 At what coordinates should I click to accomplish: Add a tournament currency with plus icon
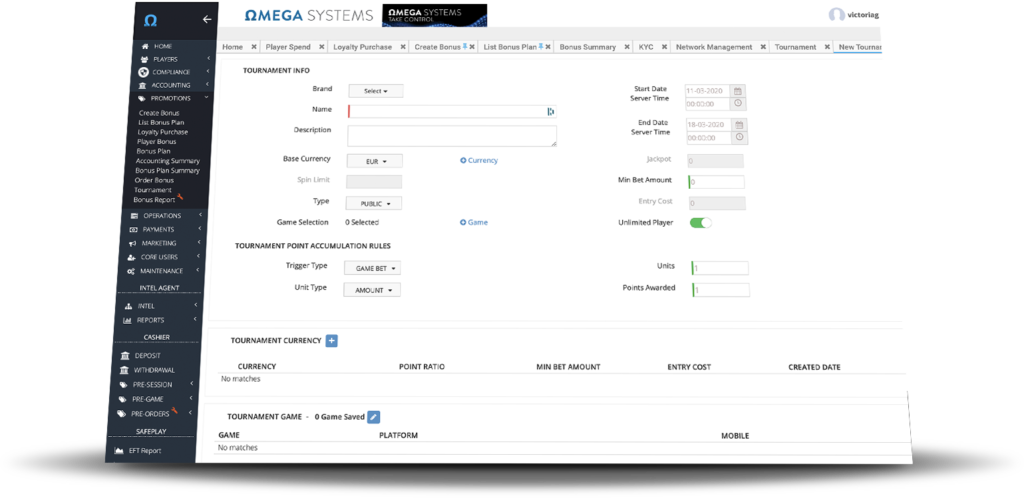point(332,341)
